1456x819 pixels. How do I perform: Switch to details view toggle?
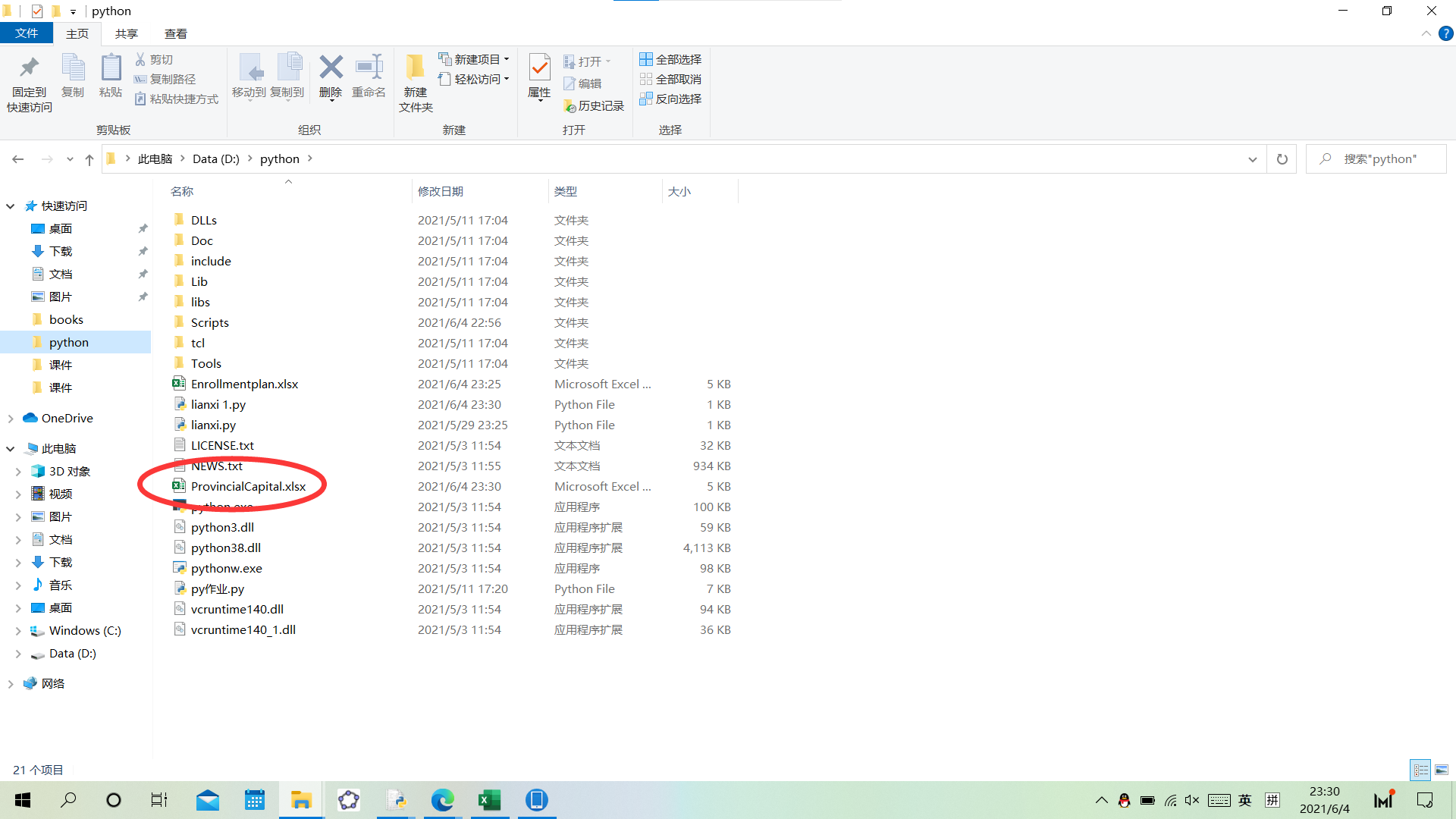pos(1420,770)
